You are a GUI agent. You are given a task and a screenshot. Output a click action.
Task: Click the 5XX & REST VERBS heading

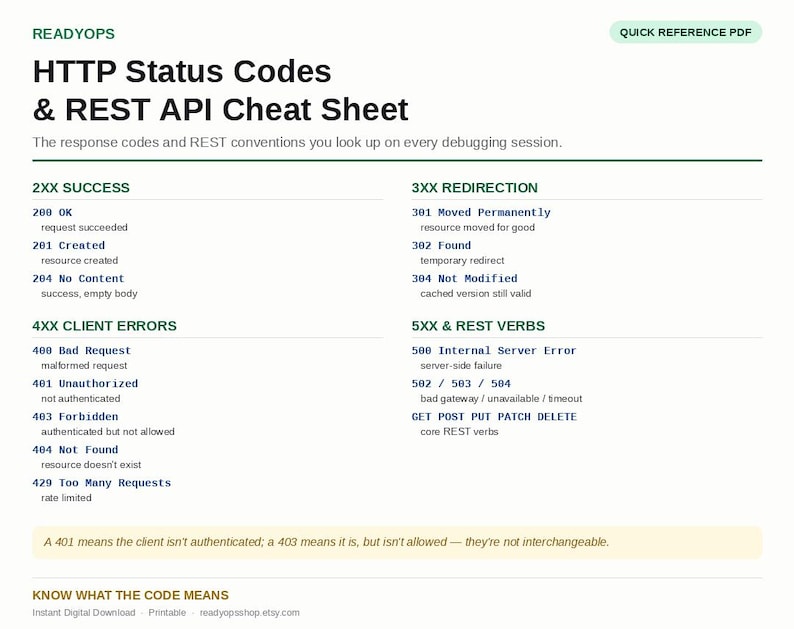pyautogui.click(x=478, y=326)
